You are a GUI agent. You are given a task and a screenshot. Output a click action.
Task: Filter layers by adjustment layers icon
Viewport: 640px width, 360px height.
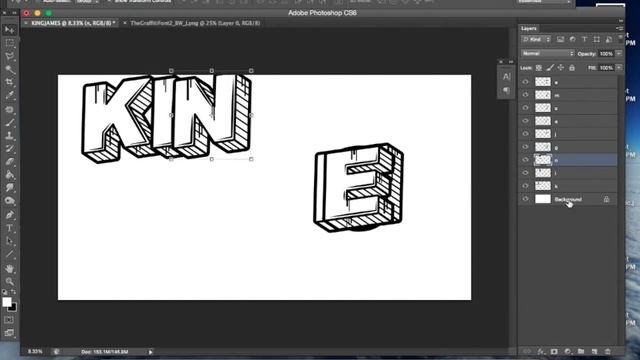click(572, 40)
